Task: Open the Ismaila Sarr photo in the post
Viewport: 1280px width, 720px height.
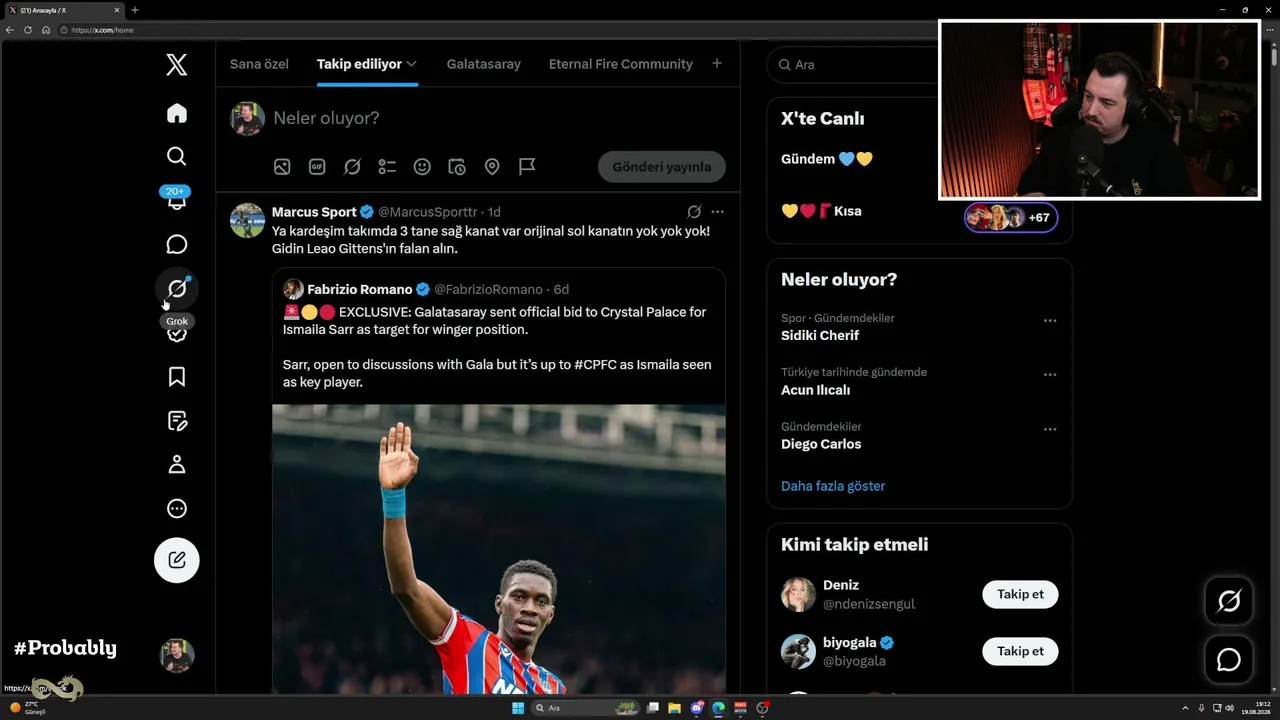Action: 499,549
